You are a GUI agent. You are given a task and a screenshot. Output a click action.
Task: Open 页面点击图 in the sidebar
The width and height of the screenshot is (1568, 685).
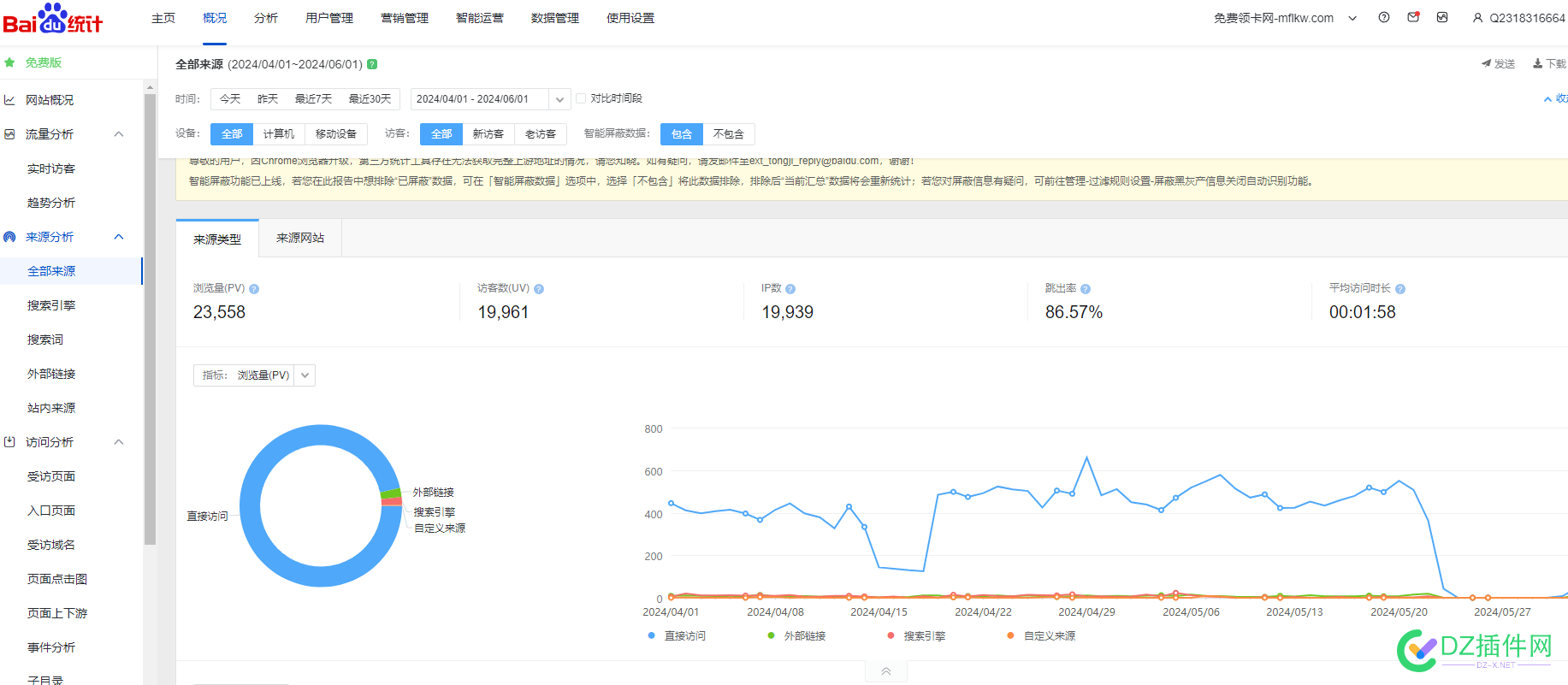pos(57,579)
